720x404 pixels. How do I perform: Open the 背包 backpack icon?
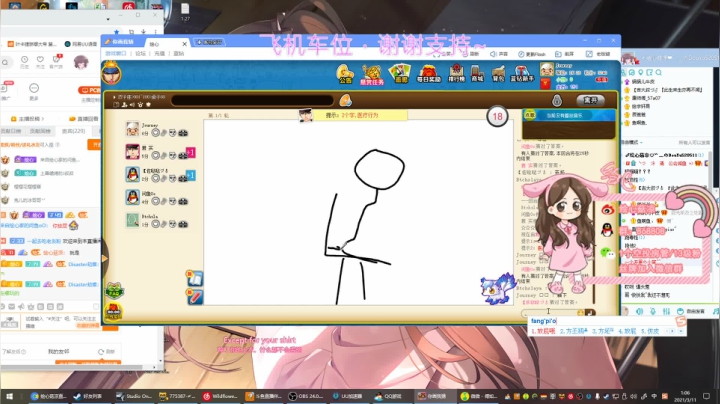pyautogui.click(x=498, y=74)
